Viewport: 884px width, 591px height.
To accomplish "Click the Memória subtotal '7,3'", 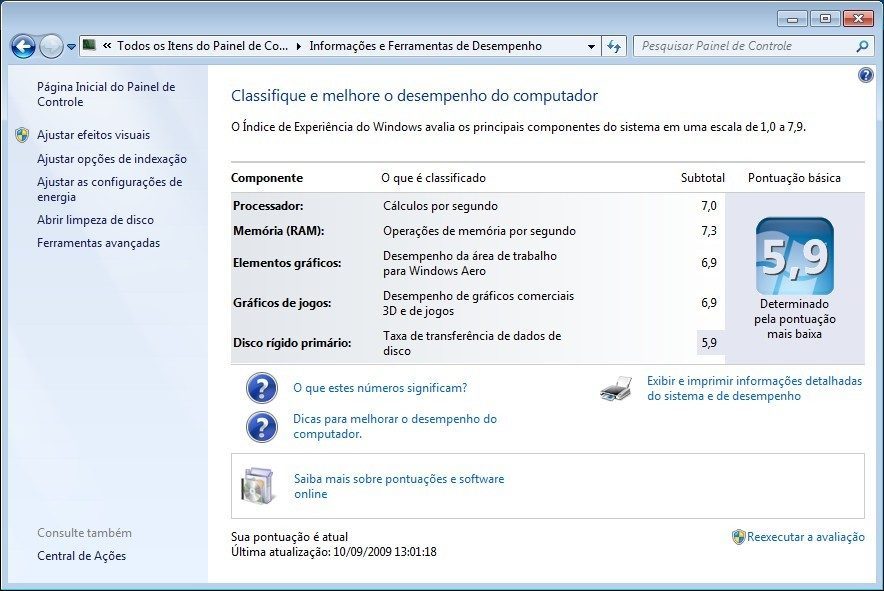I will coord(709,231).
